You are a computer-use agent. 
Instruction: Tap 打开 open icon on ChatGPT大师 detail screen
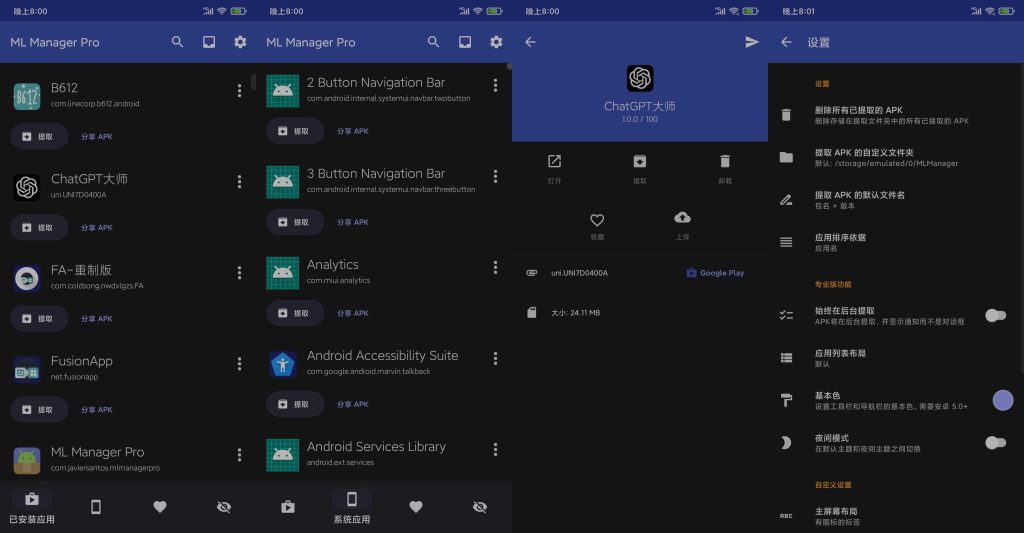click(554, 161)
